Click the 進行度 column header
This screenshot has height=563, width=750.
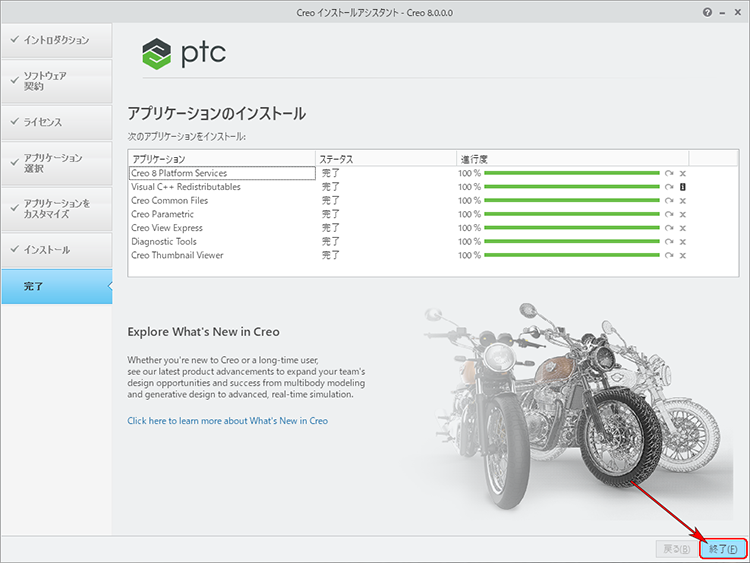point(573,159)
